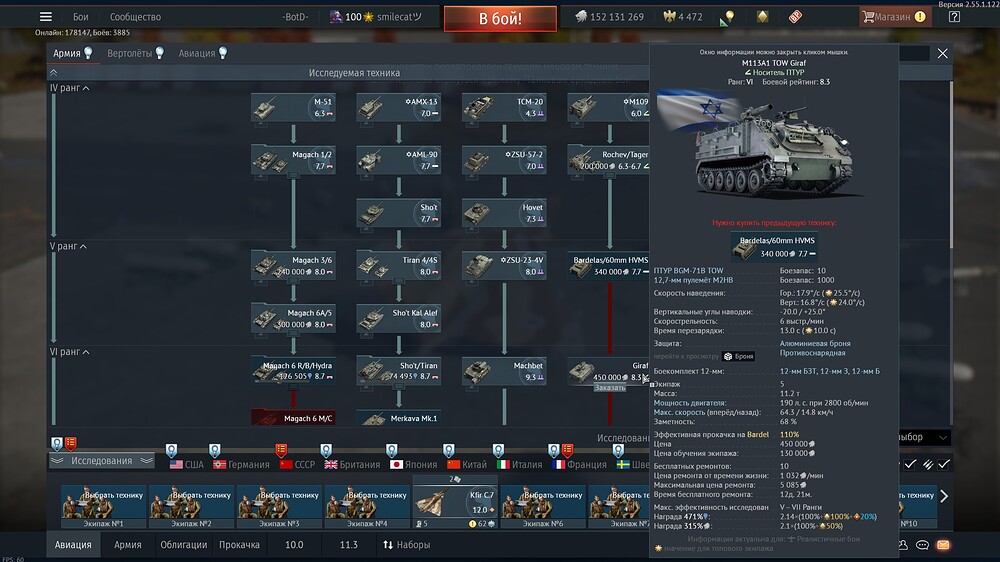Switch to the Авиация tree tab
Viewport: 1000px width, 562px height.
[203, 53]
